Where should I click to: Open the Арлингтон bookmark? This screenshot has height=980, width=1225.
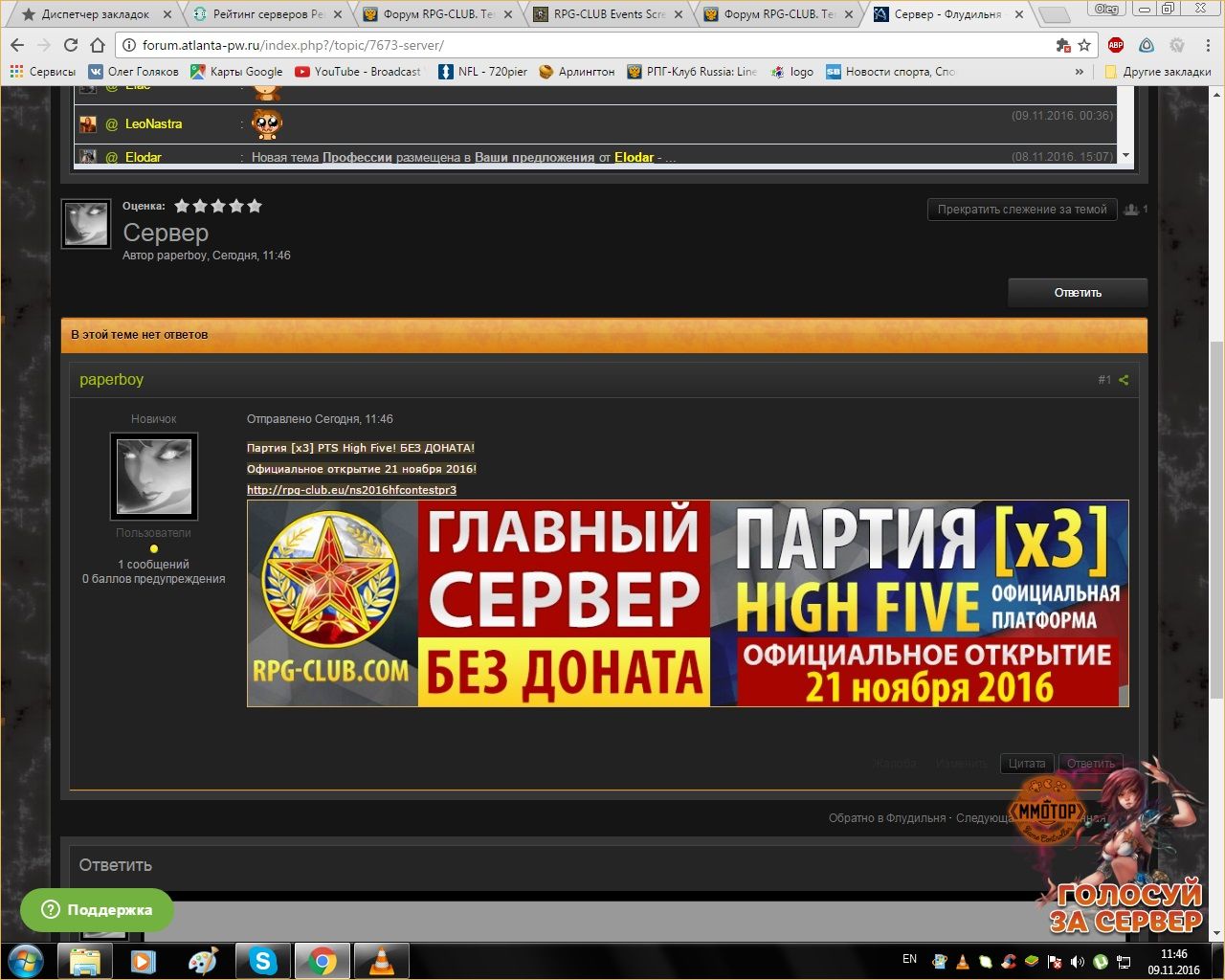tap(577, 72)
